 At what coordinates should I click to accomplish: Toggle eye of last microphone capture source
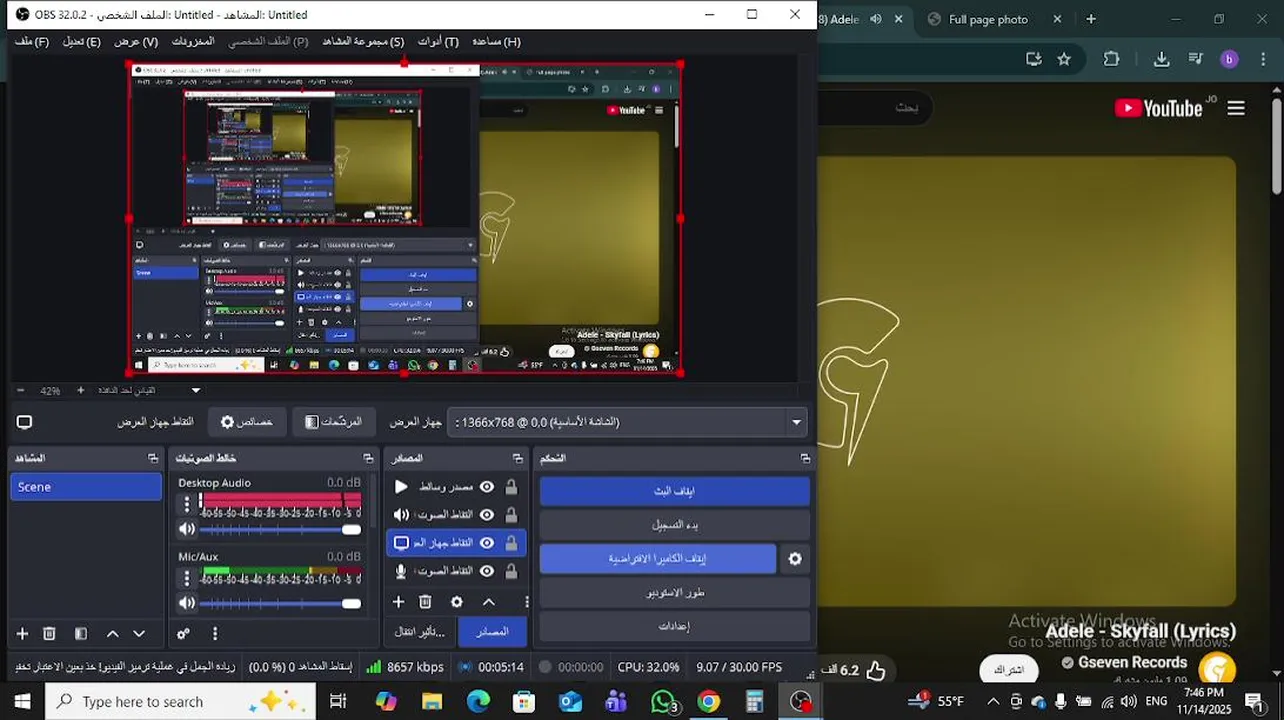487,571
